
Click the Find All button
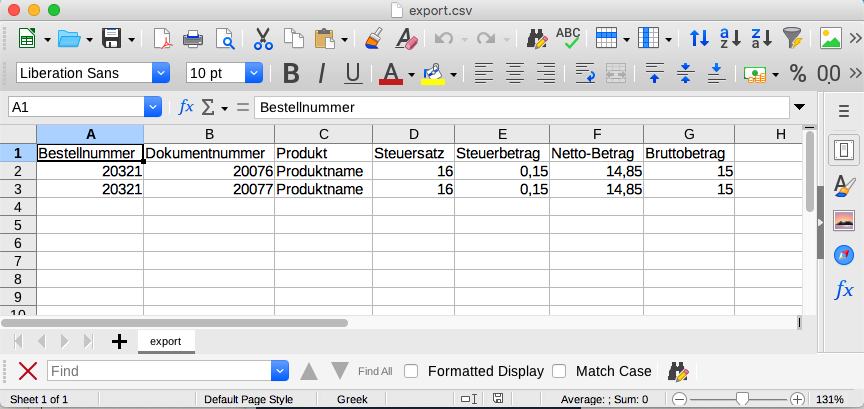[x=375, y=371]
